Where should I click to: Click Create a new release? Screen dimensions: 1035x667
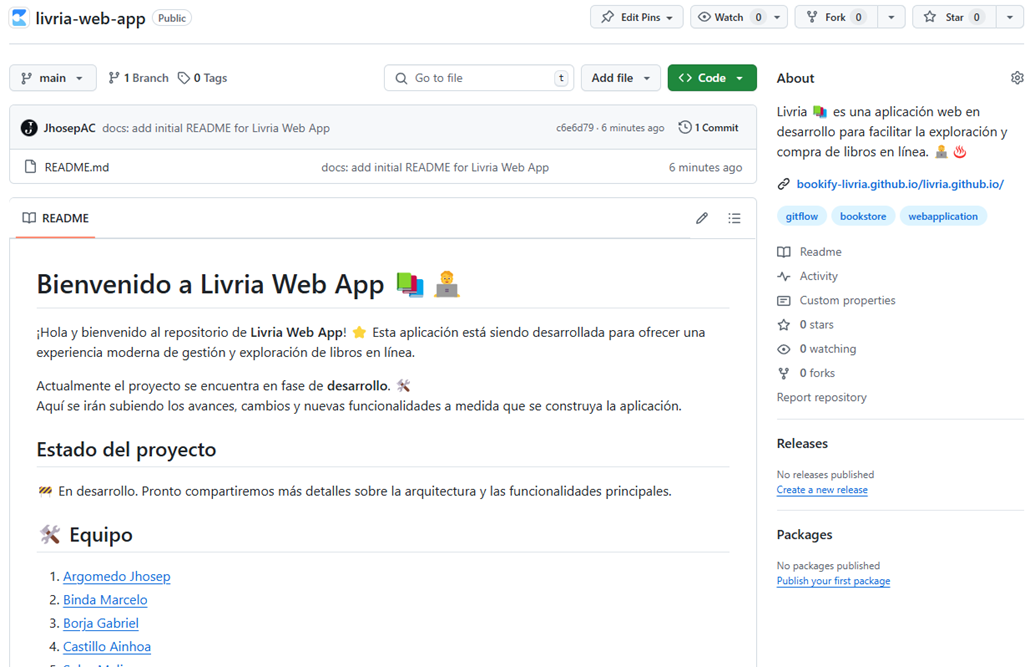pos(822,490)
